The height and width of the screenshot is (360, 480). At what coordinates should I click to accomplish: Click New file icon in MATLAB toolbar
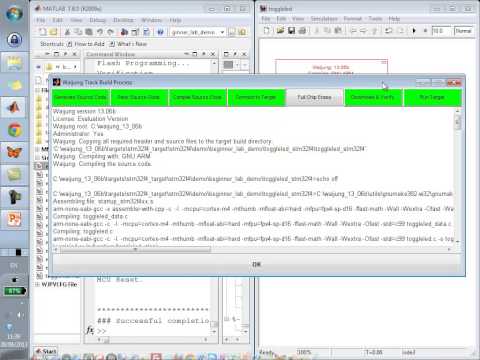(x=43, y=32)
